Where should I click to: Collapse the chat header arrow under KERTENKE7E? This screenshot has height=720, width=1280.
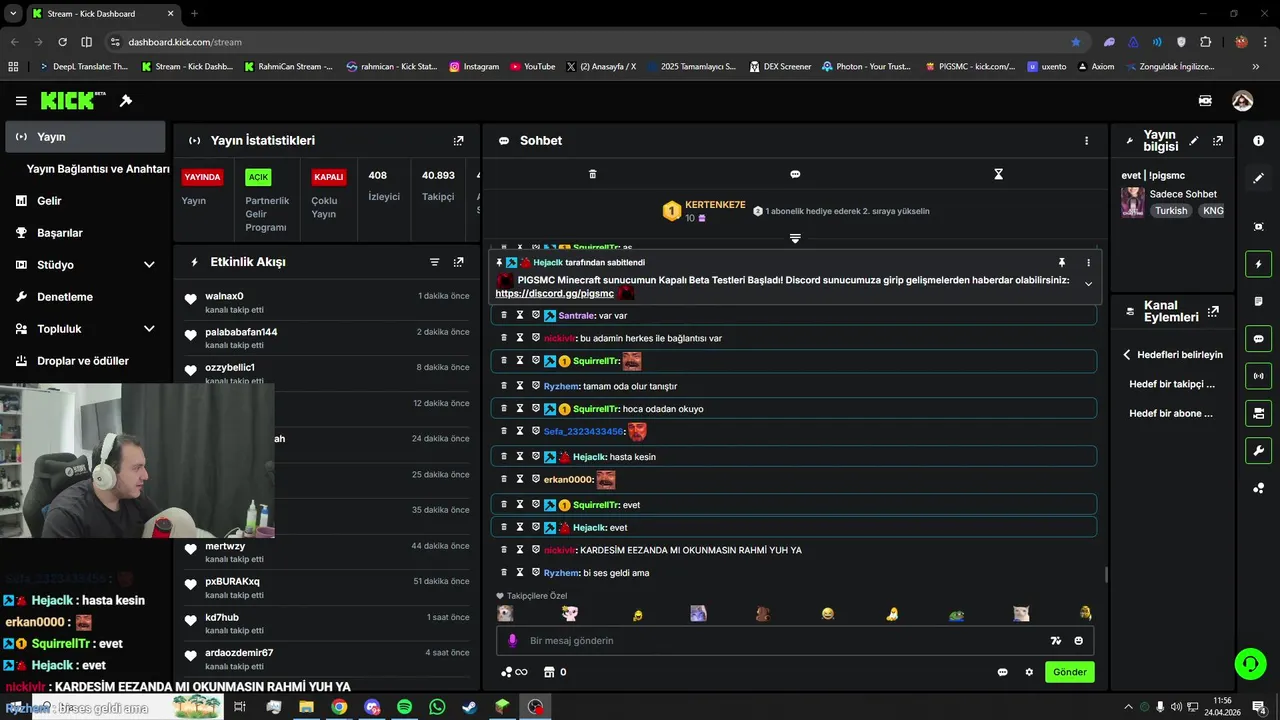[x=795, y=238]
